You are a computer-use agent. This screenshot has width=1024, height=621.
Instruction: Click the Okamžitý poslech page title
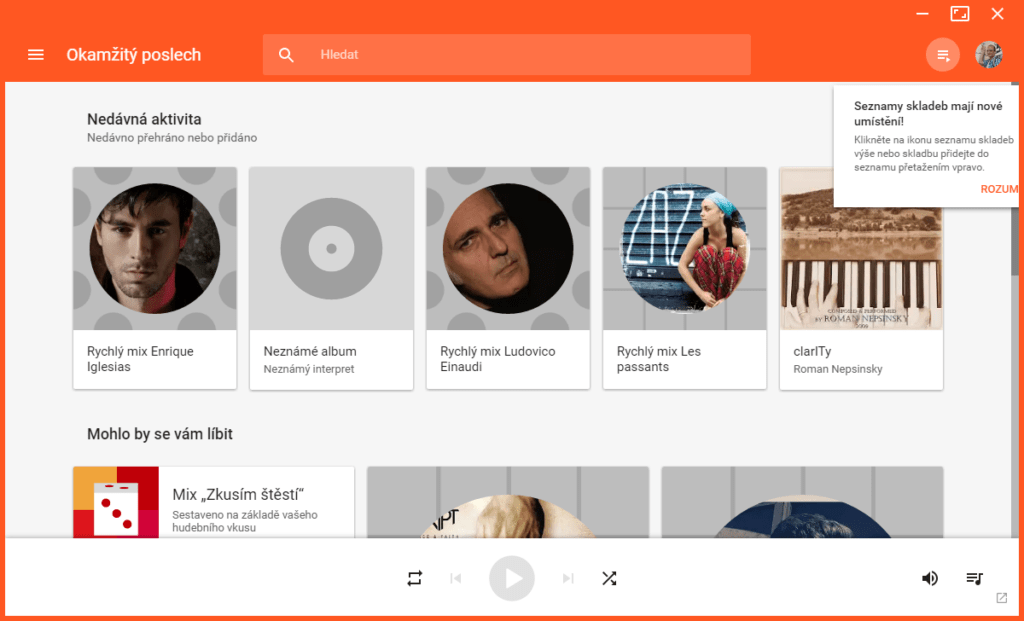[134, 55]
